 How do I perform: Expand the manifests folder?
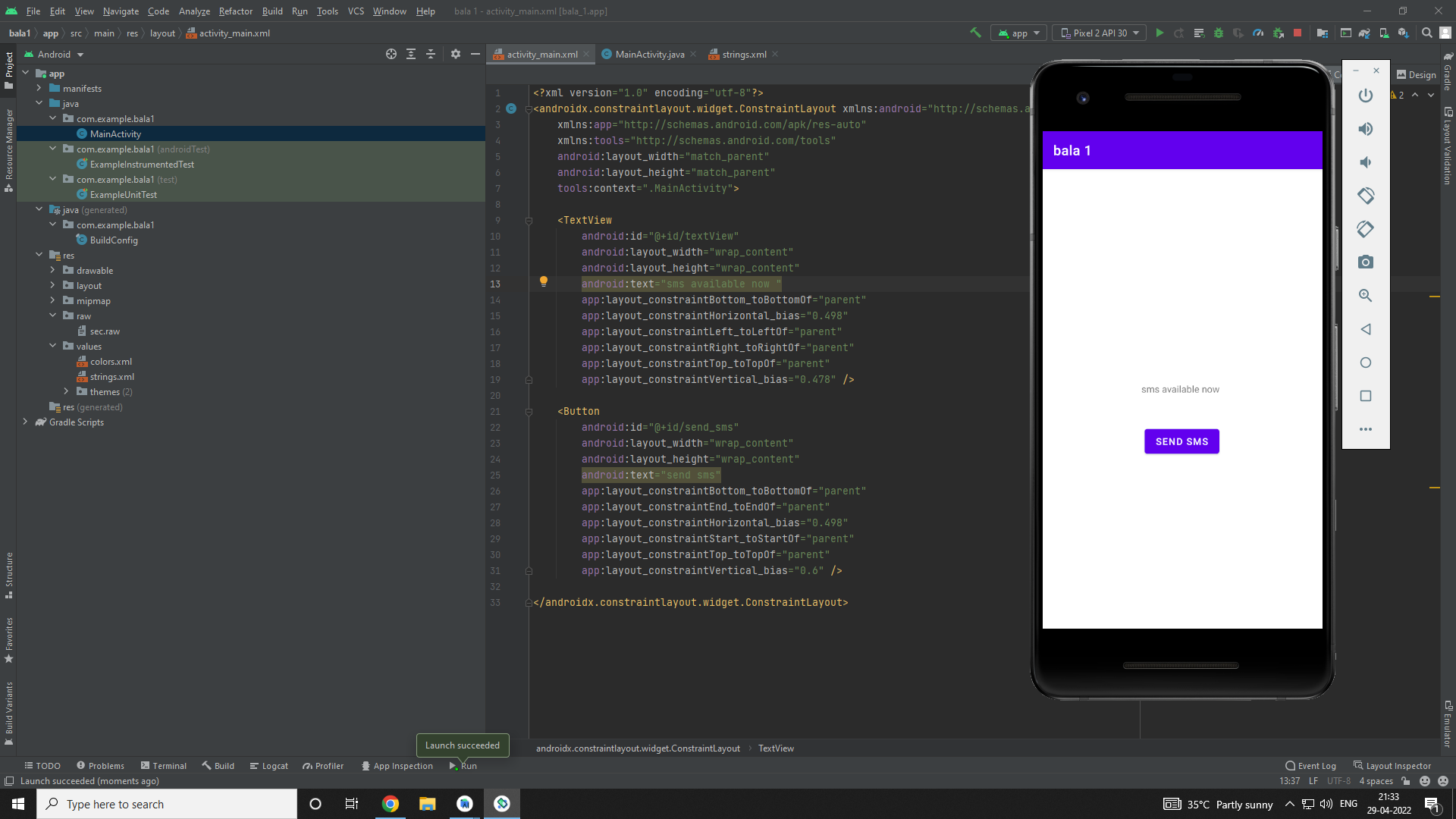pos(39,89)
